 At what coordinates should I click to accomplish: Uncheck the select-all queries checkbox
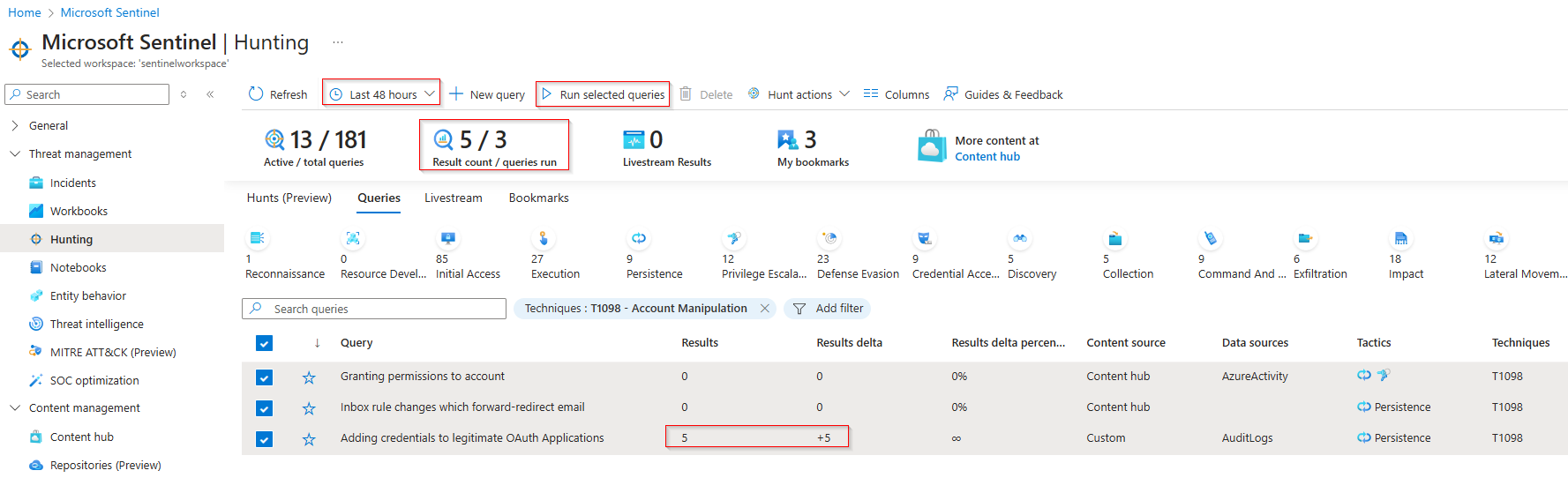pos(264,343)
